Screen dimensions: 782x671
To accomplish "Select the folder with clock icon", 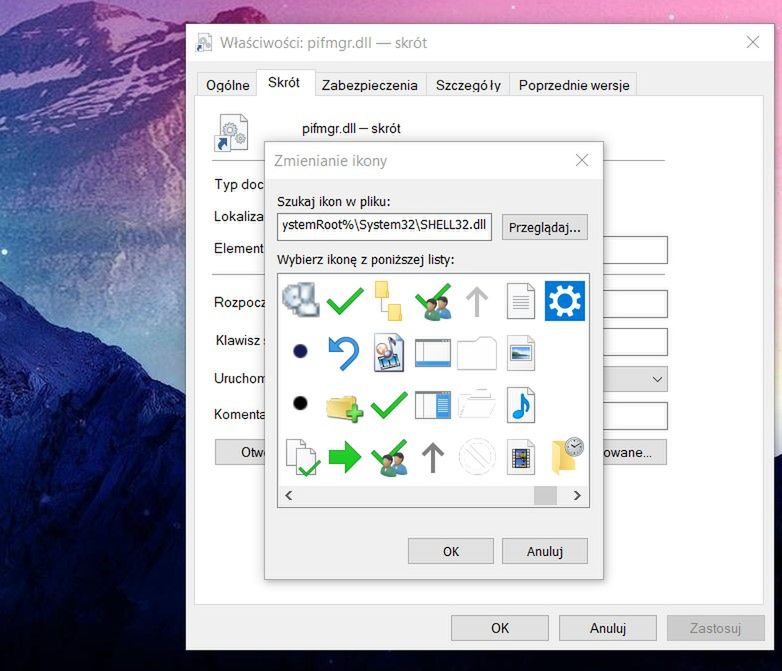I will 568,455.
